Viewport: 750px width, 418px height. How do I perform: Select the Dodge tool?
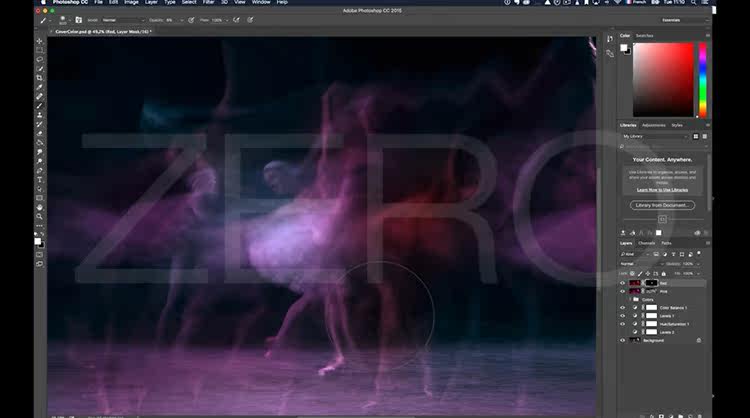coord(39,161)
